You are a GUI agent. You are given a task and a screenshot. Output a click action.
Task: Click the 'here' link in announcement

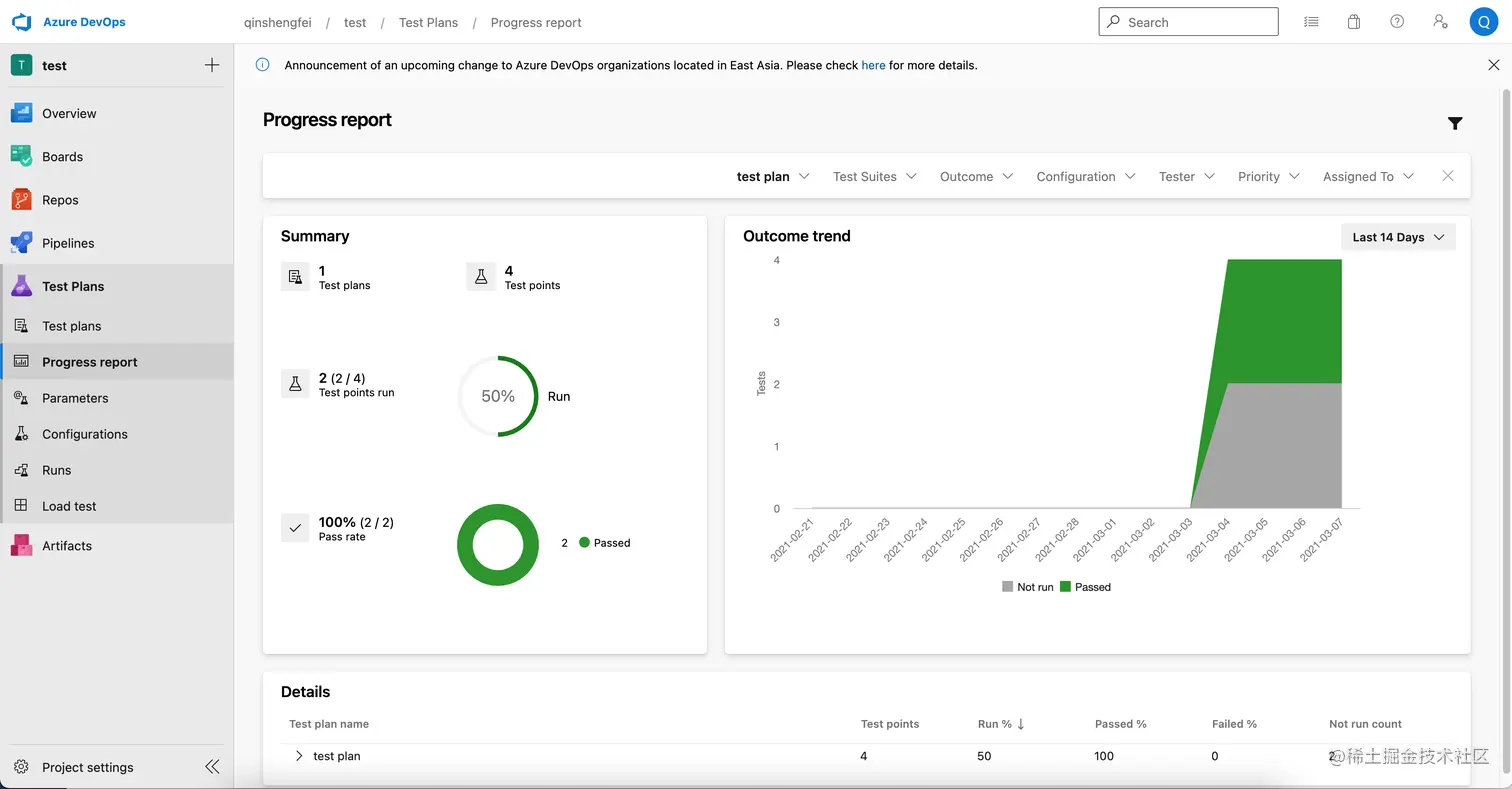pyautogui.click(x=873, y=65)
